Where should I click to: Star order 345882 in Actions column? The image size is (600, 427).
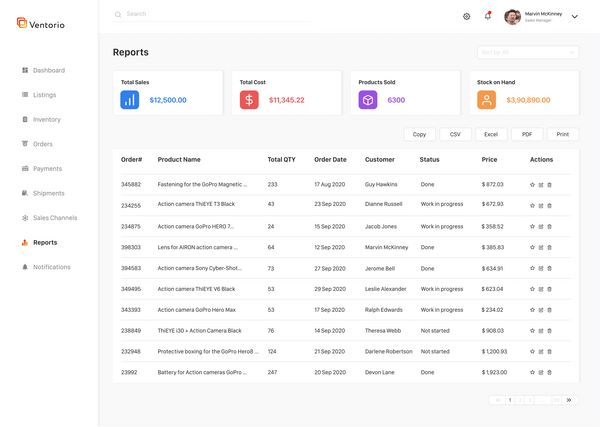533,185
